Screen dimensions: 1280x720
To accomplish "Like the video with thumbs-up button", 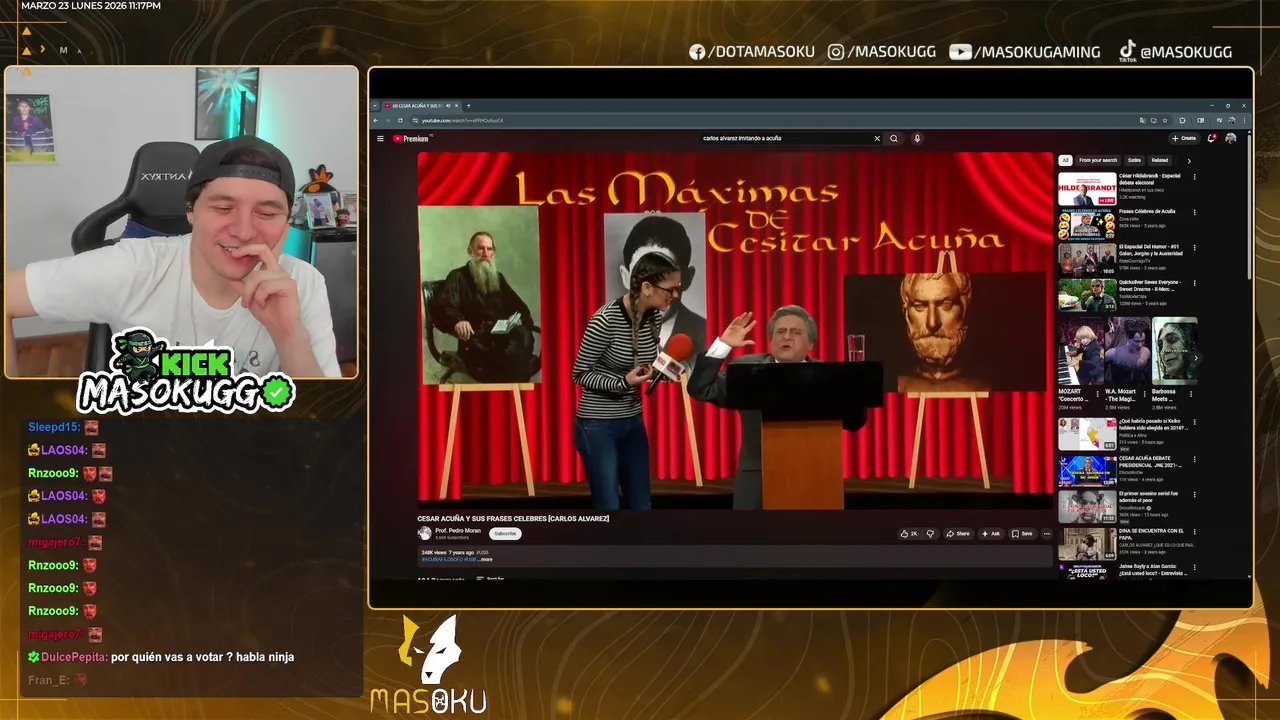I will (908, 534).
